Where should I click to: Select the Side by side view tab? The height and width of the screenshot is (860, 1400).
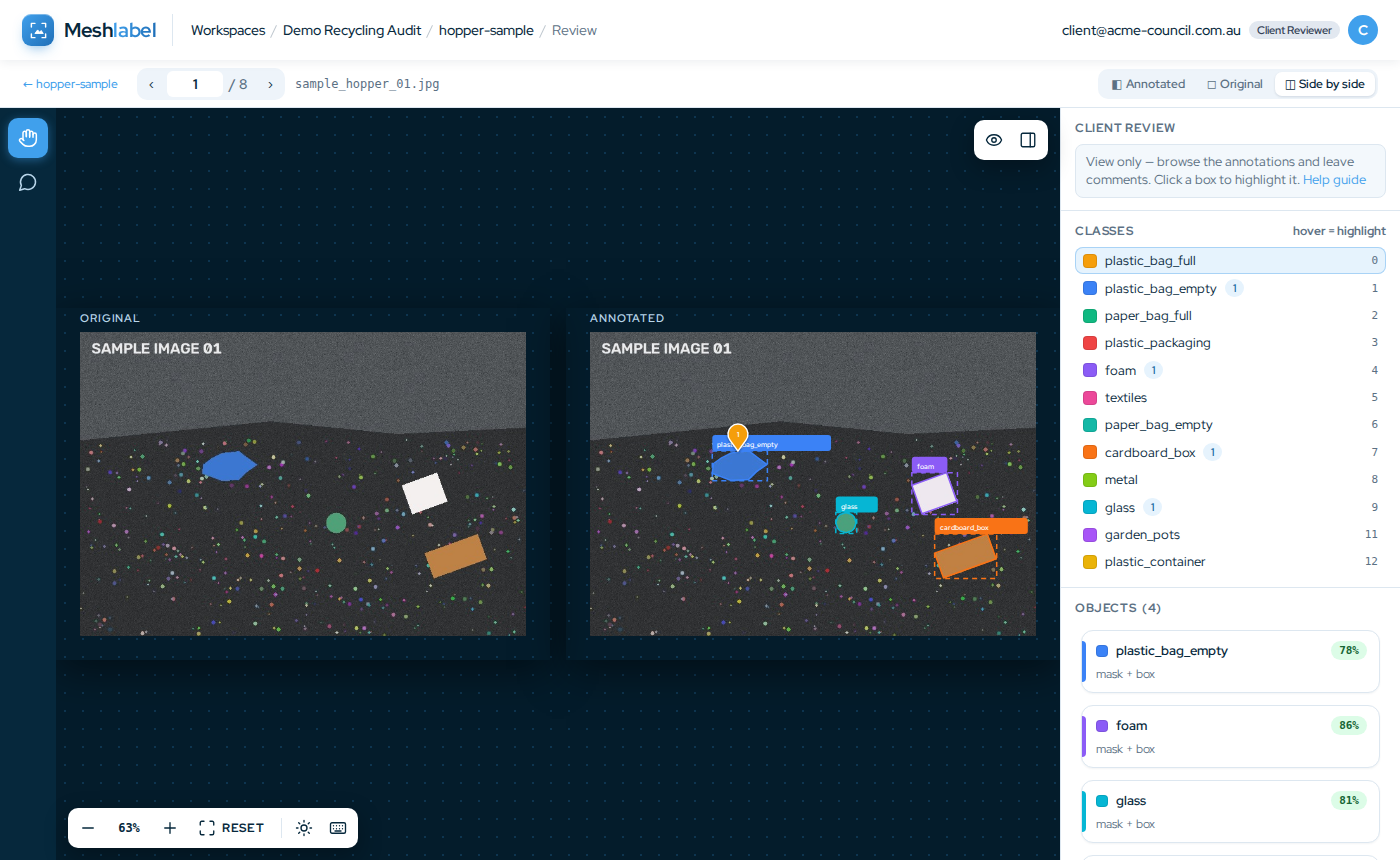click(1325, 84)
